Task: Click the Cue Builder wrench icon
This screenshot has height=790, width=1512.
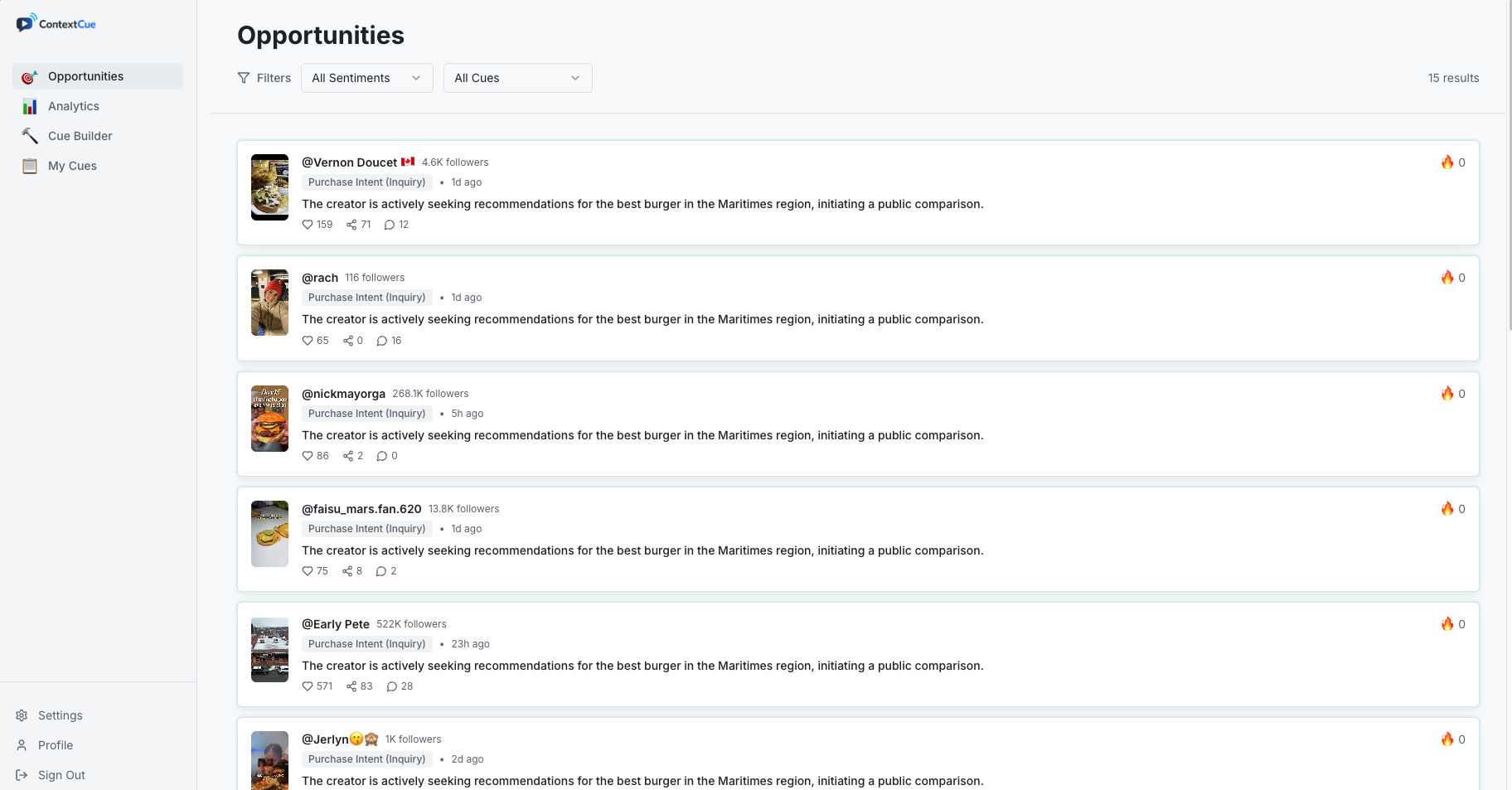Action: coord(29,136)
